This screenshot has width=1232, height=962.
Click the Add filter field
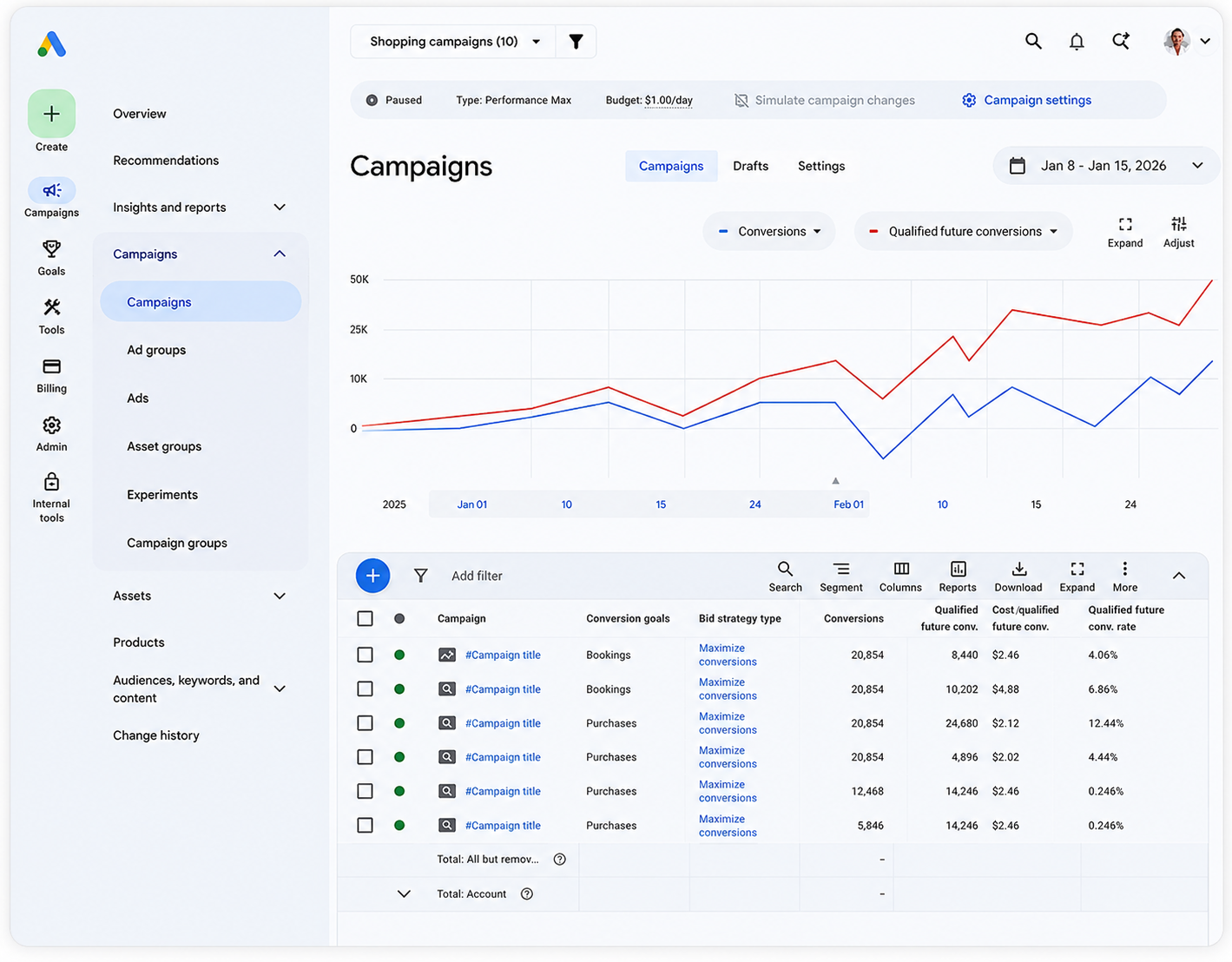477,576
